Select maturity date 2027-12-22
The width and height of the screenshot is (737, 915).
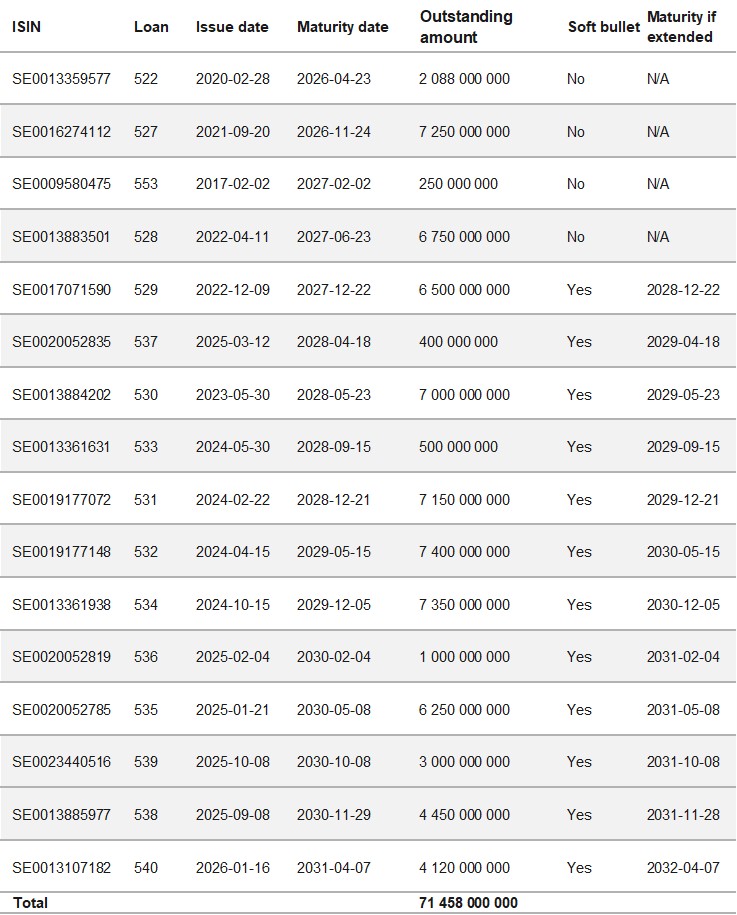[x=334, y=290]
